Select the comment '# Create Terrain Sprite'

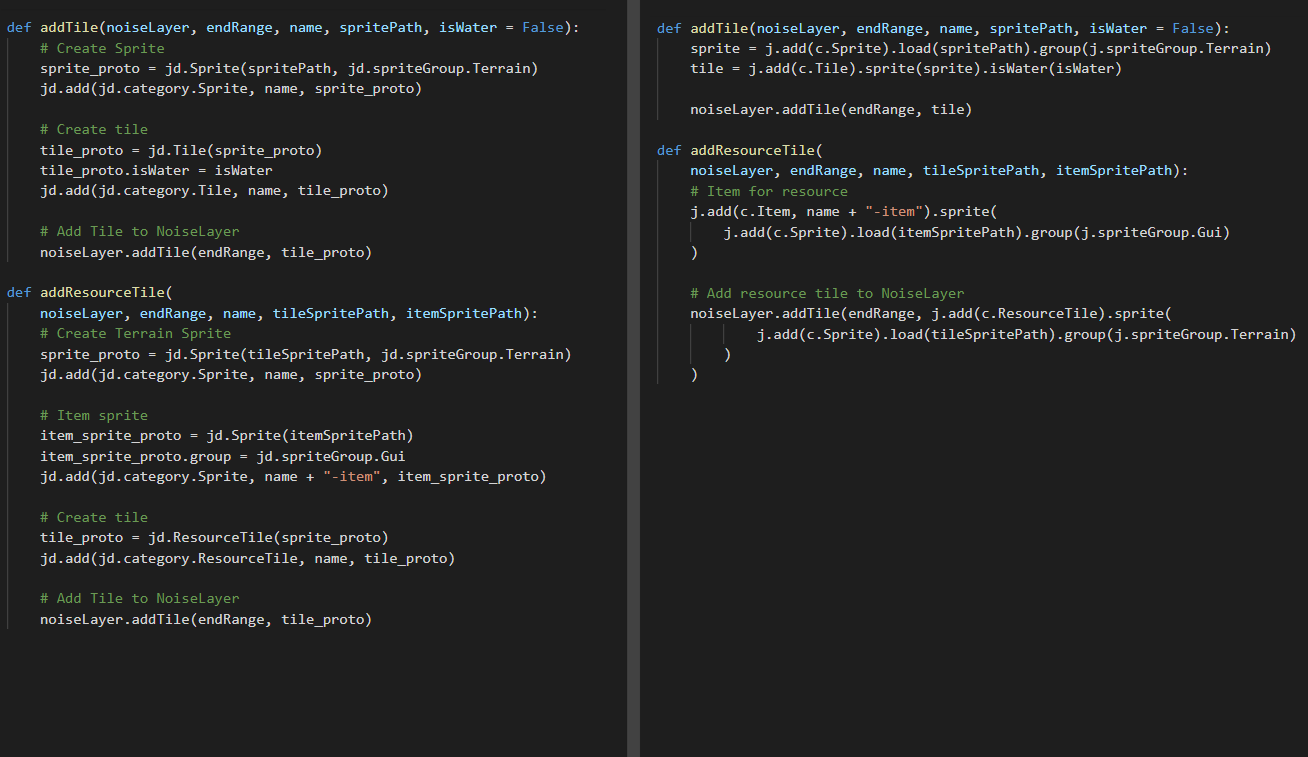[135, 333]
